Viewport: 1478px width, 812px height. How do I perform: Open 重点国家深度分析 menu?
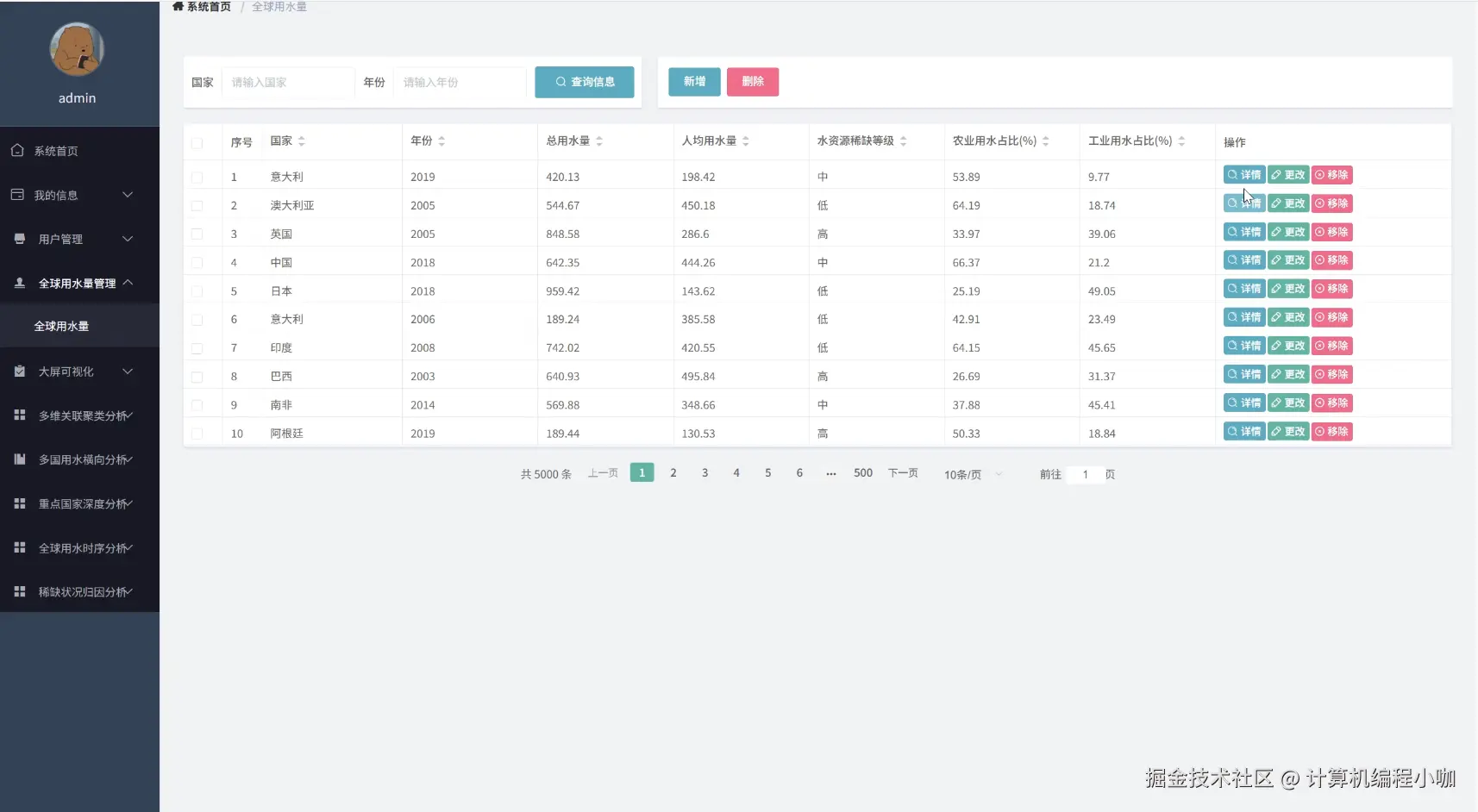(x=79, y=503)
